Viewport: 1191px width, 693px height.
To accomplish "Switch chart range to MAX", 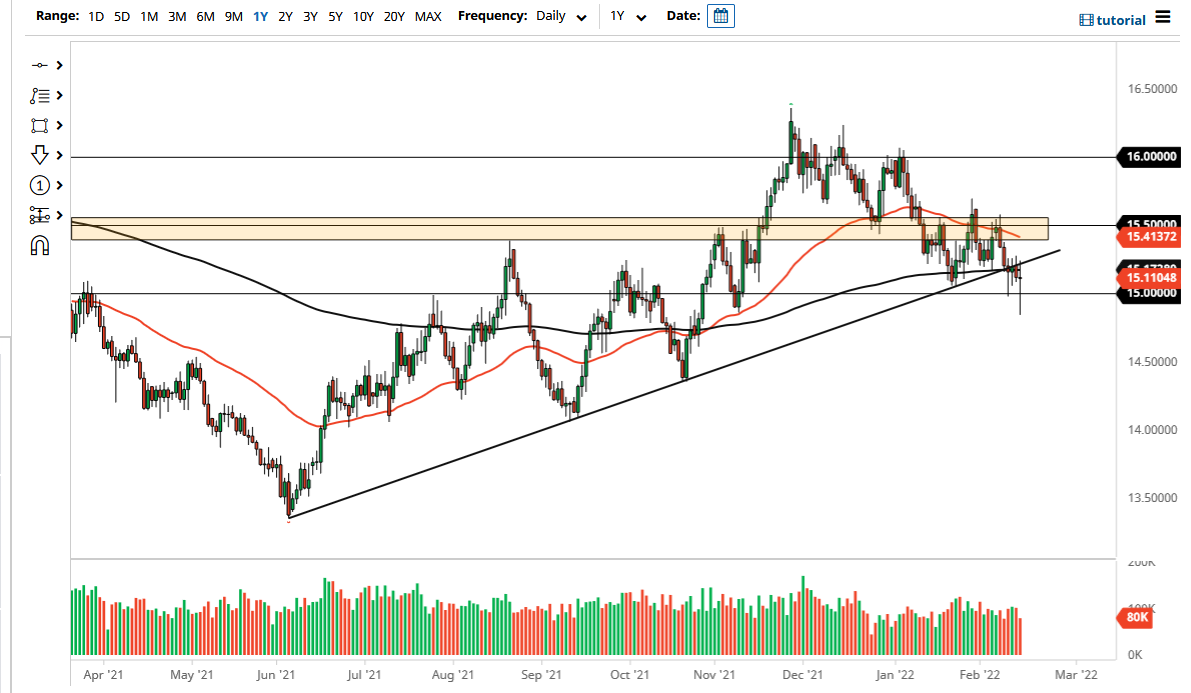I will [x=428, y=17].
